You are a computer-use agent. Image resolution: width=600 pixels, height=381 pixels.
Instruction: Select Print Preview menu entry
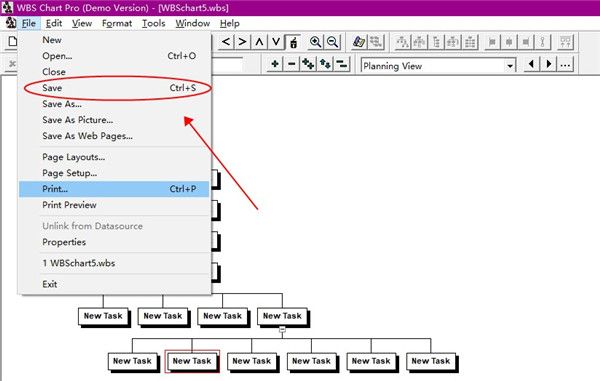pyautogui.click(x=114, y=205)
